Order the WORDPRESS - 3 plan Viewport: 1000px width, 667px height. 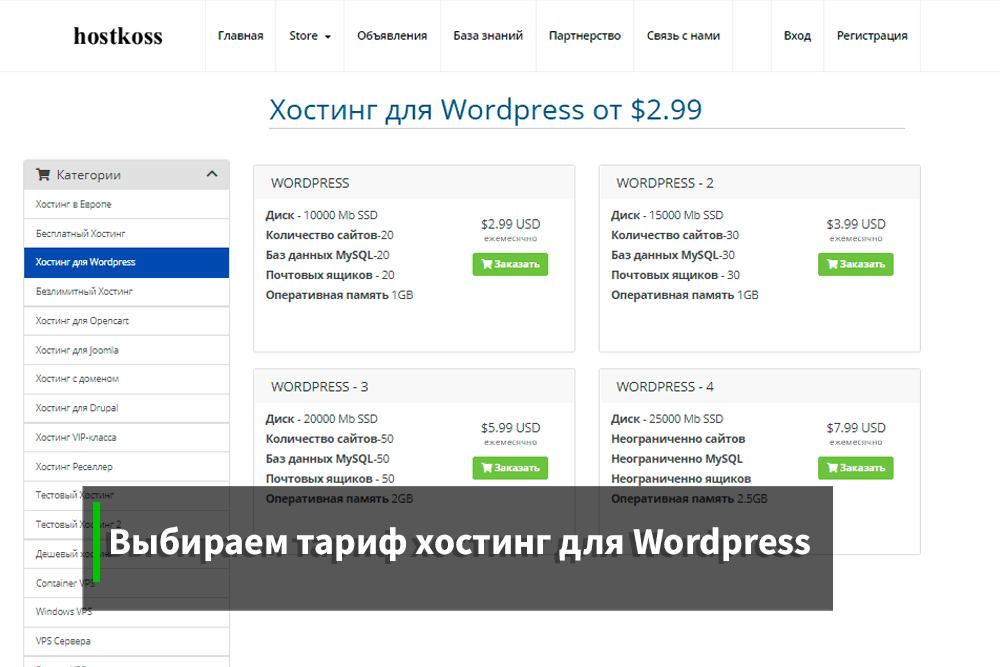pos(510,468)
